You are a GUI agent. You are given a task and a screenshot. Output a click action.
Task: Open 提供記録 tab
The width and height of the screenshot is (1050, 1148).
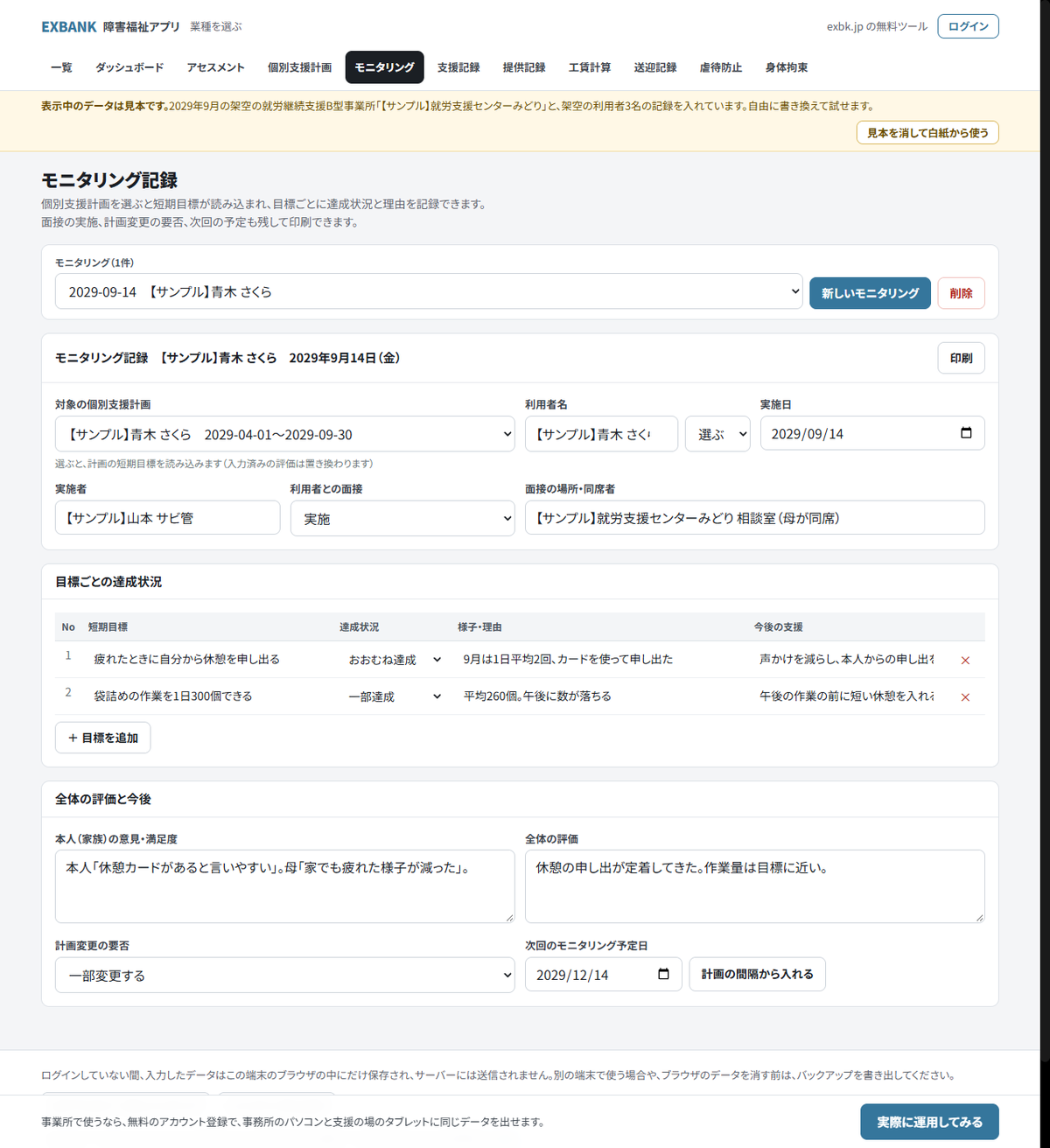tap(524, 67)
